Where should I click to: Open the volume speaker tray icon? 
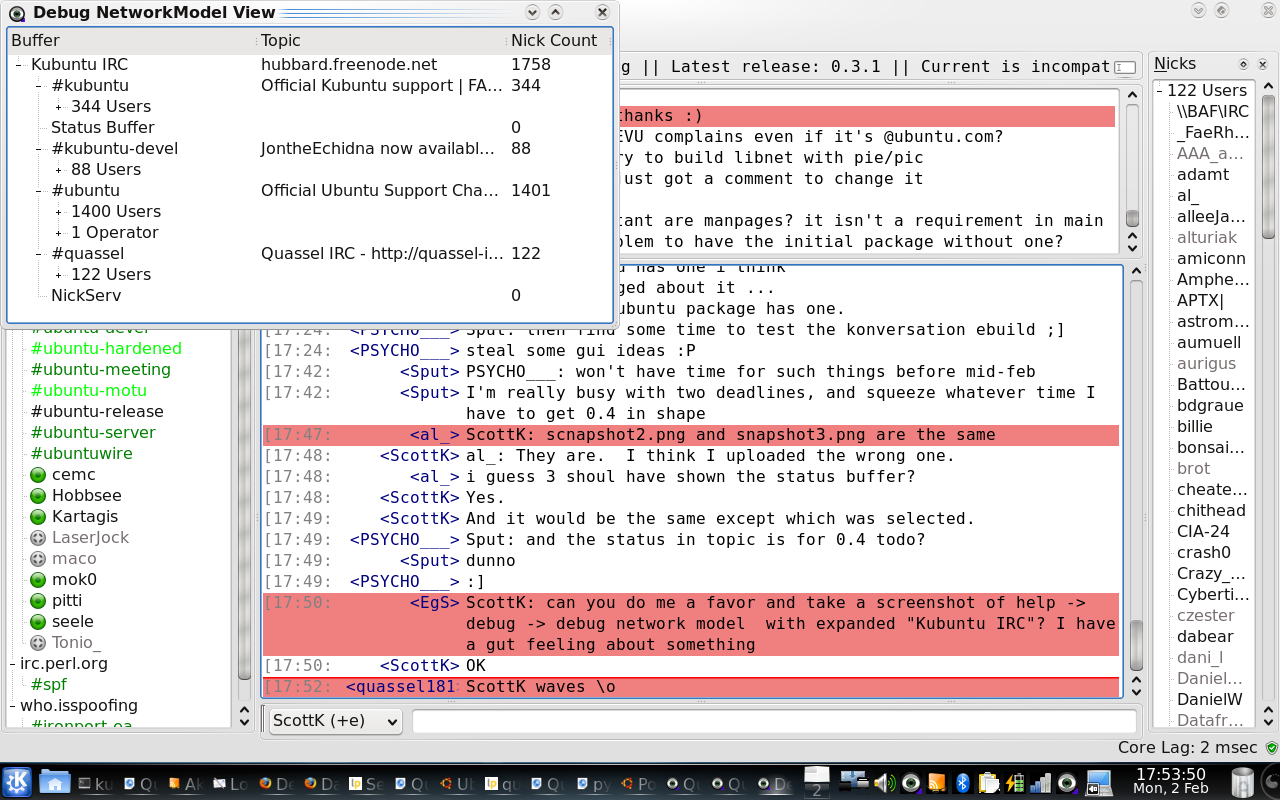(x=883, y=783)
